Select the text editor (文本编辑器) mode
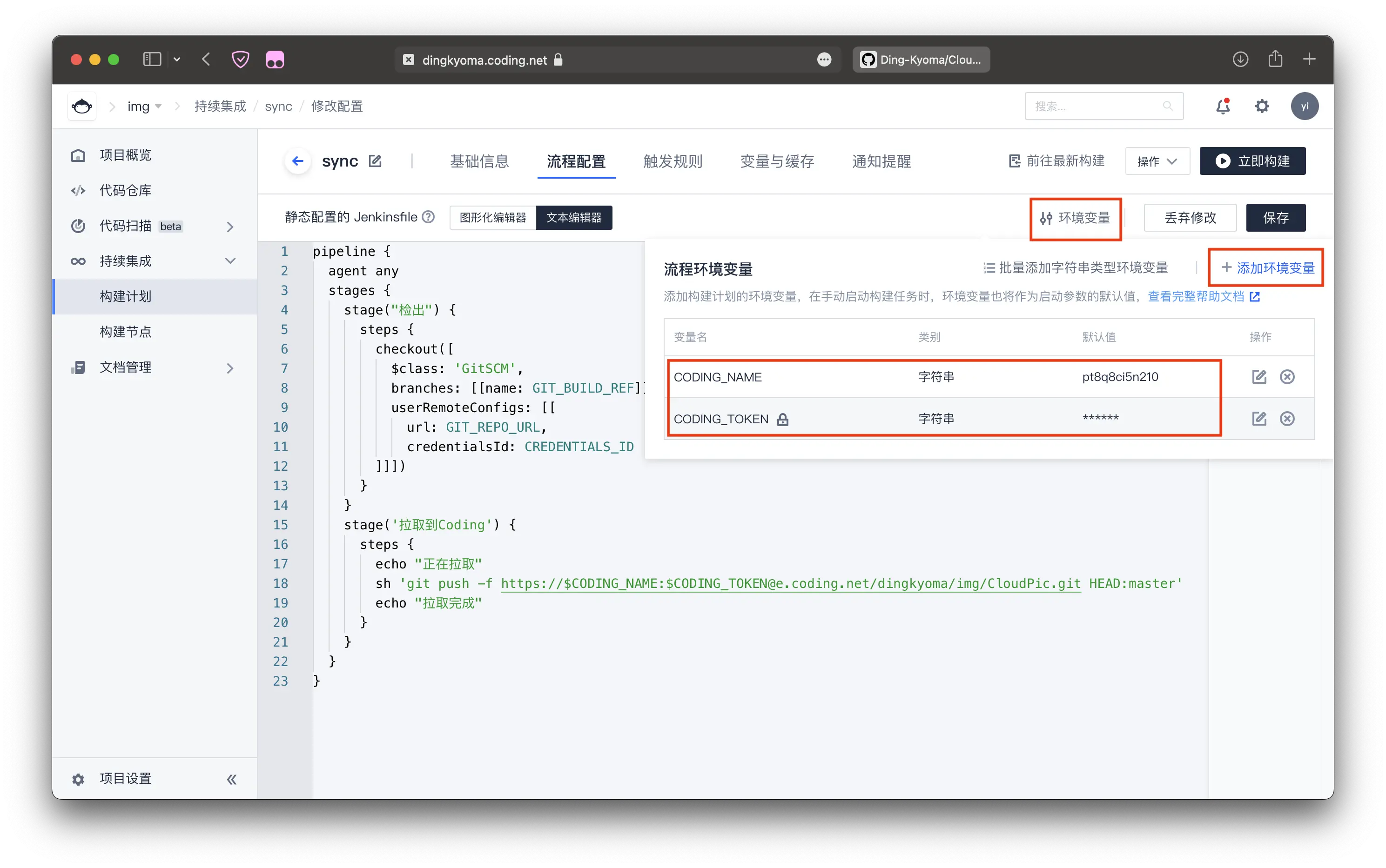The width and height of the screenshot is (1386, 868). point(574,218)
